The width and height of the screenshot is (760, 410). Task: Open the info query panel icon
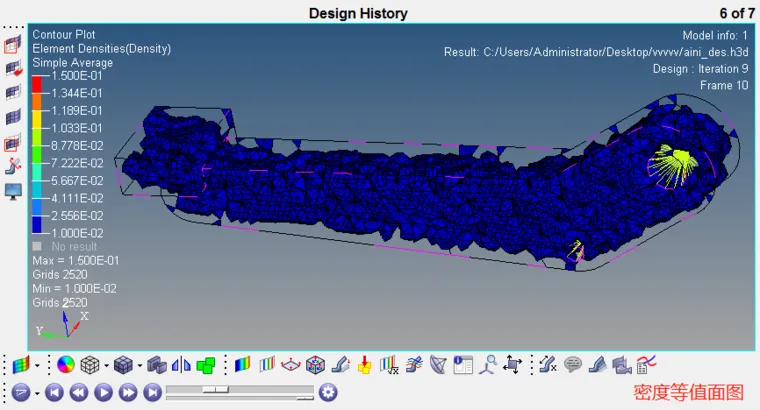coord(463,364)
